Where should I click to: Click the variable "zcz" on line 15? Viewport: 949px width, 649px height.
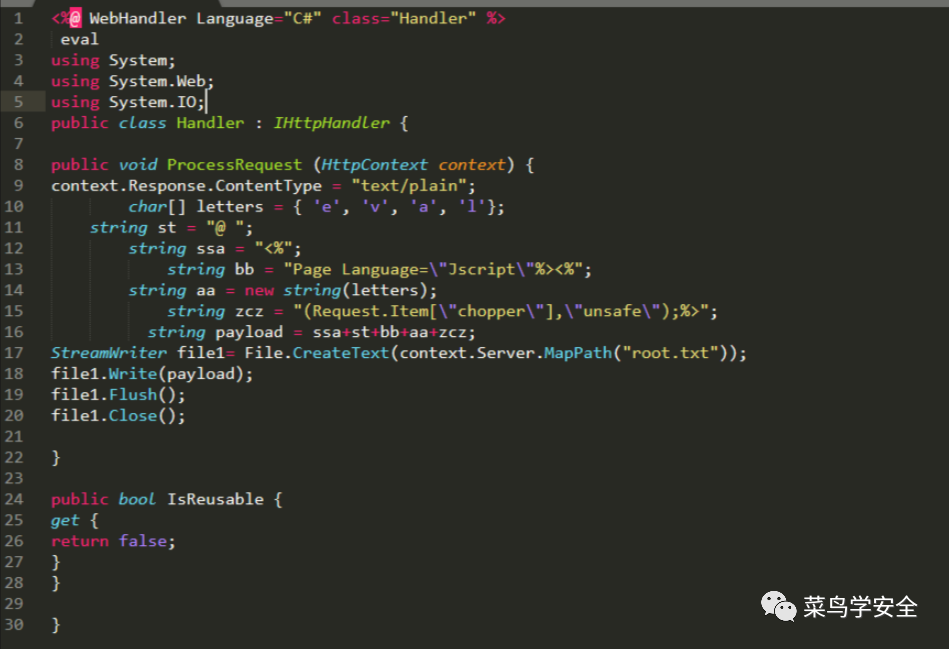249,312
